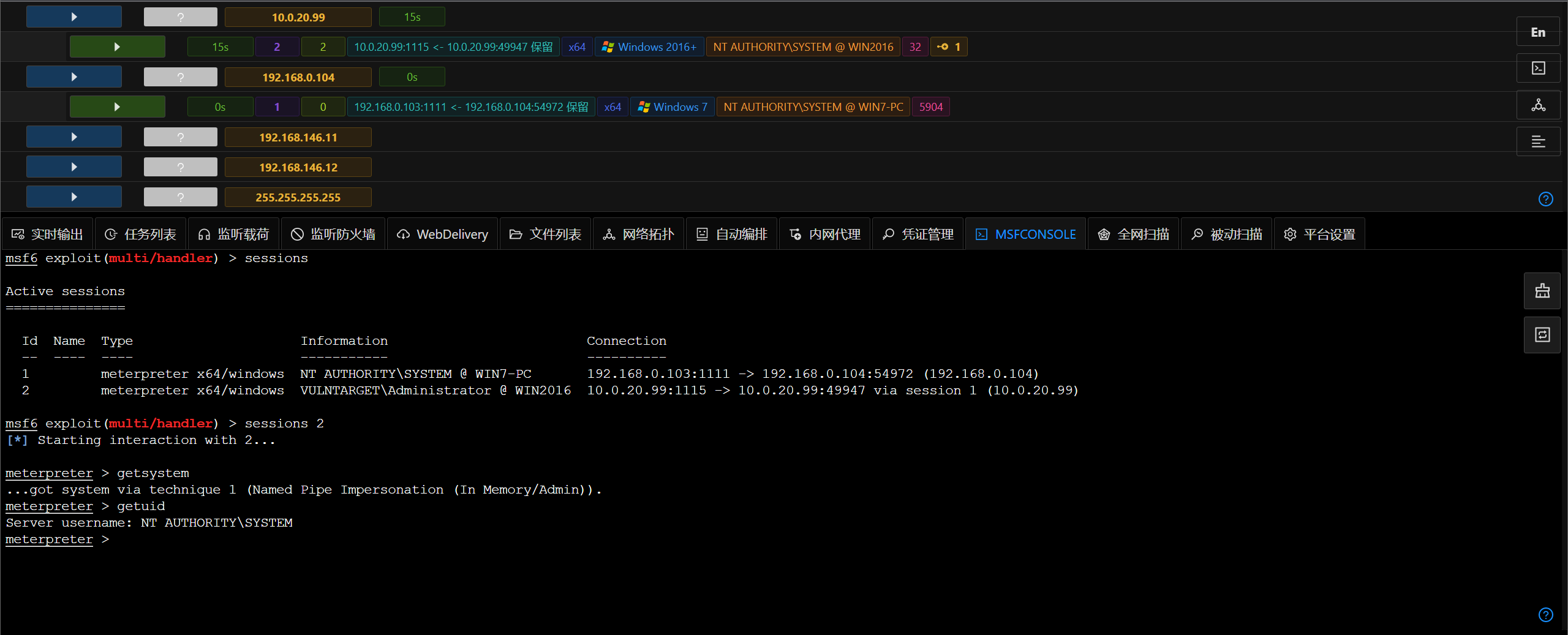The width and height of the screenshot is (1568, 635).
Task: Click the green 2 job tag on WIN2016 row
Action: pos(323,47)
